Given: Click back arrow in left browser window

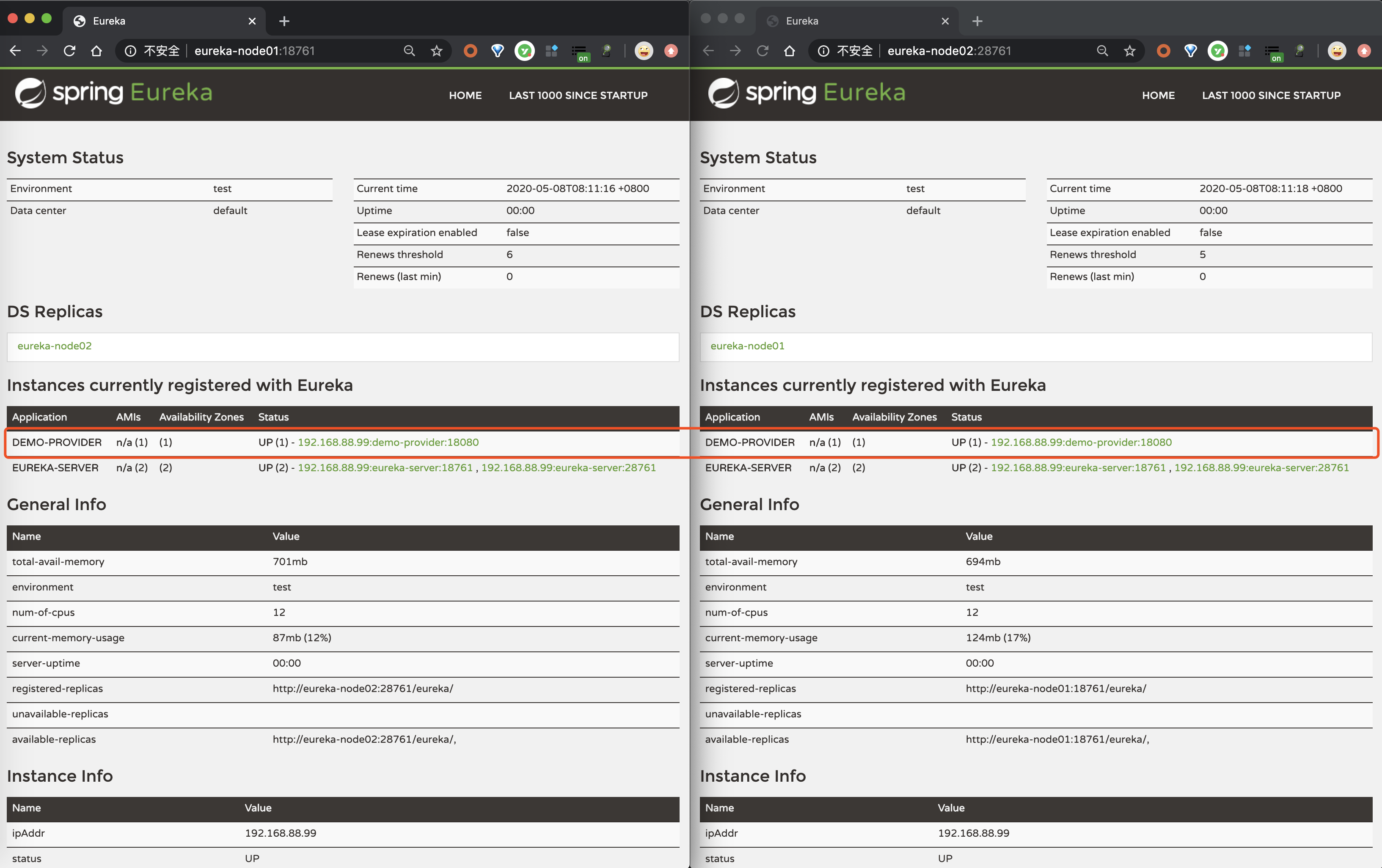Looking at the screenshot, I should coord(16,51).
